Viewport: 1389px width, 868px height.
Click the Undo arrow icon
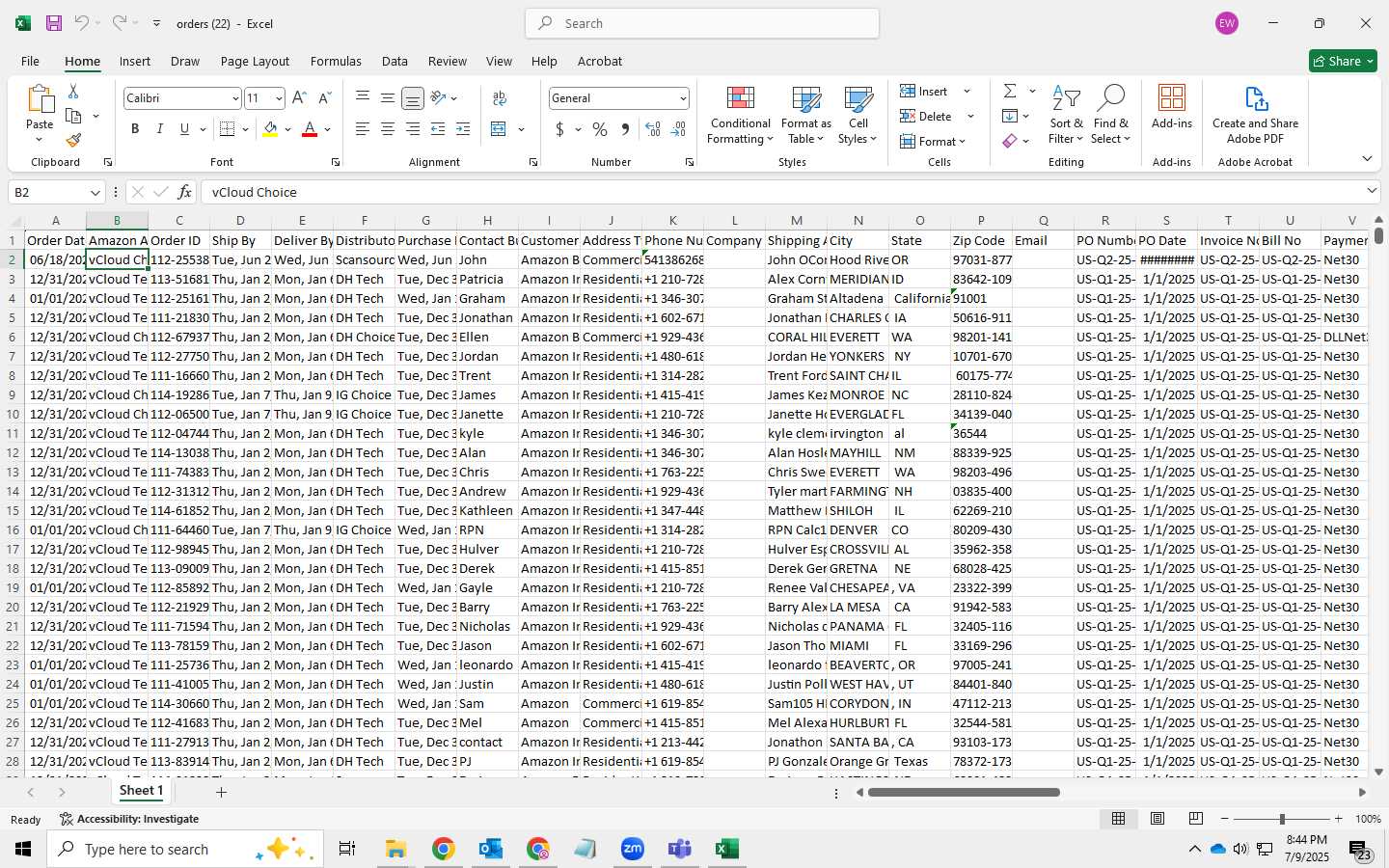81,23
